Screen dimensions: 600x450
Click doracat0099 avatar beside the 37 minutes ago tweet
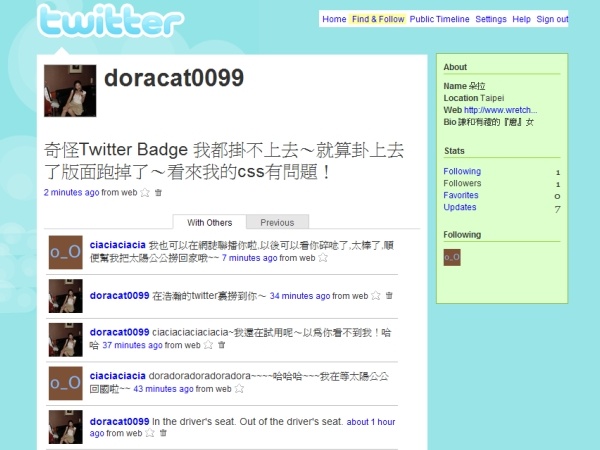pyautogui.click(x=65, y=340)
